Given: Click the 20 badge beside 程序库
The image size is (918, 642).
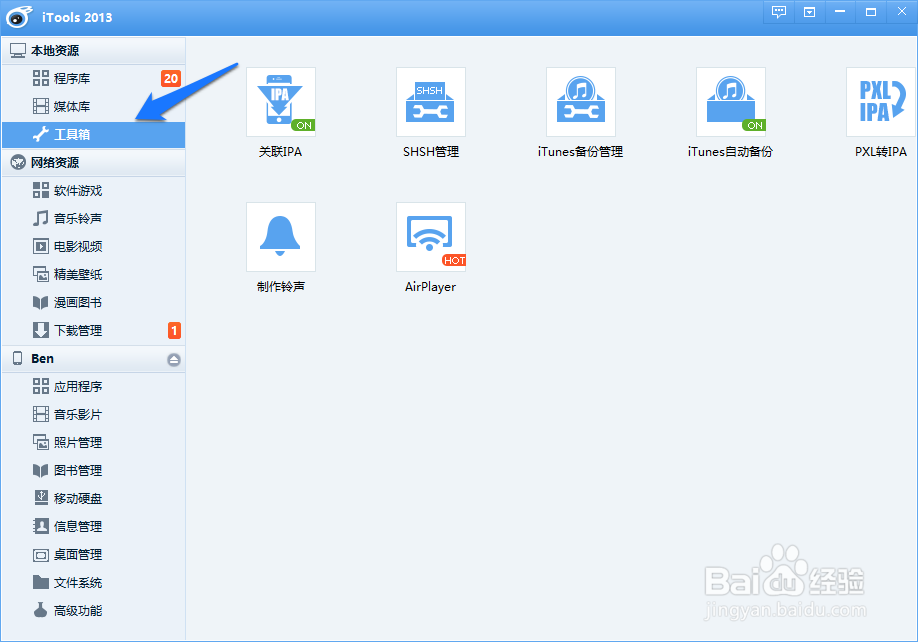Looking at the screenshot, I should coord(171,78).
